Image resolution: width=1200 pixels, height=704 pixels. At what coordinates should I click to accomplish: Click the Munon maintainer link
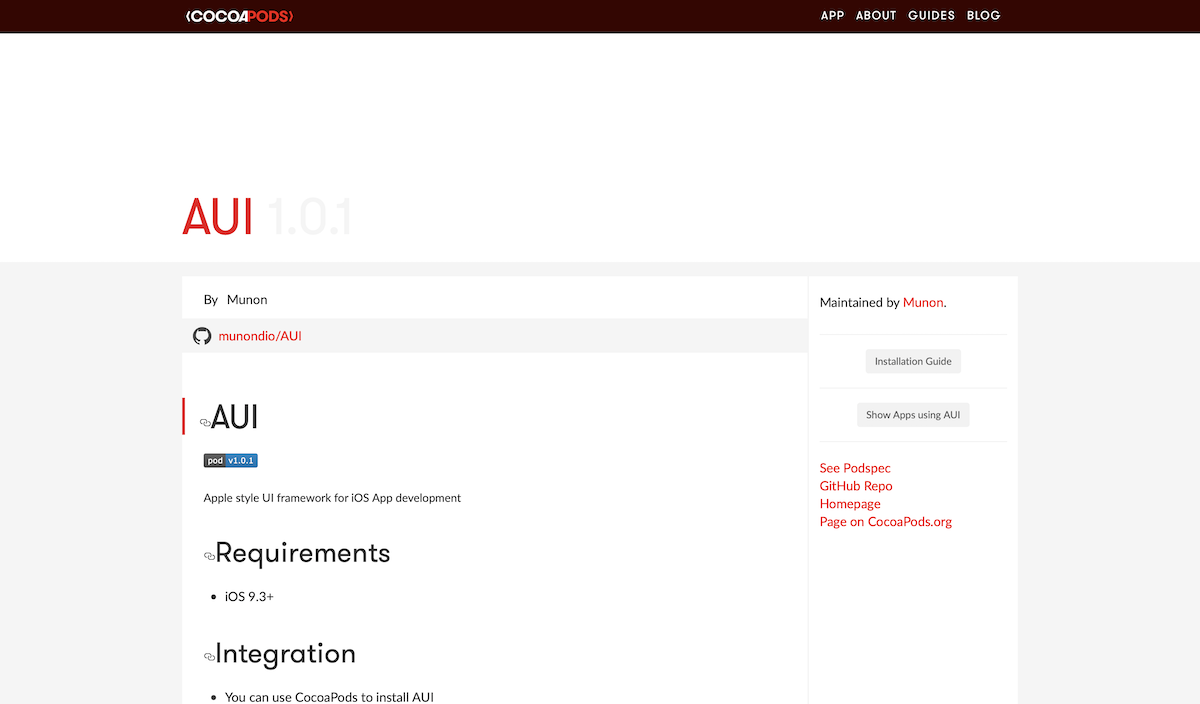coord(923,302)
